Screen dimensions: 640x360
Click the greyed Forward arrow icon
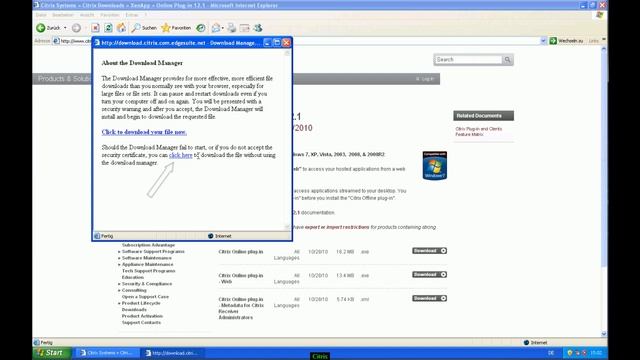tap(76, 28)
